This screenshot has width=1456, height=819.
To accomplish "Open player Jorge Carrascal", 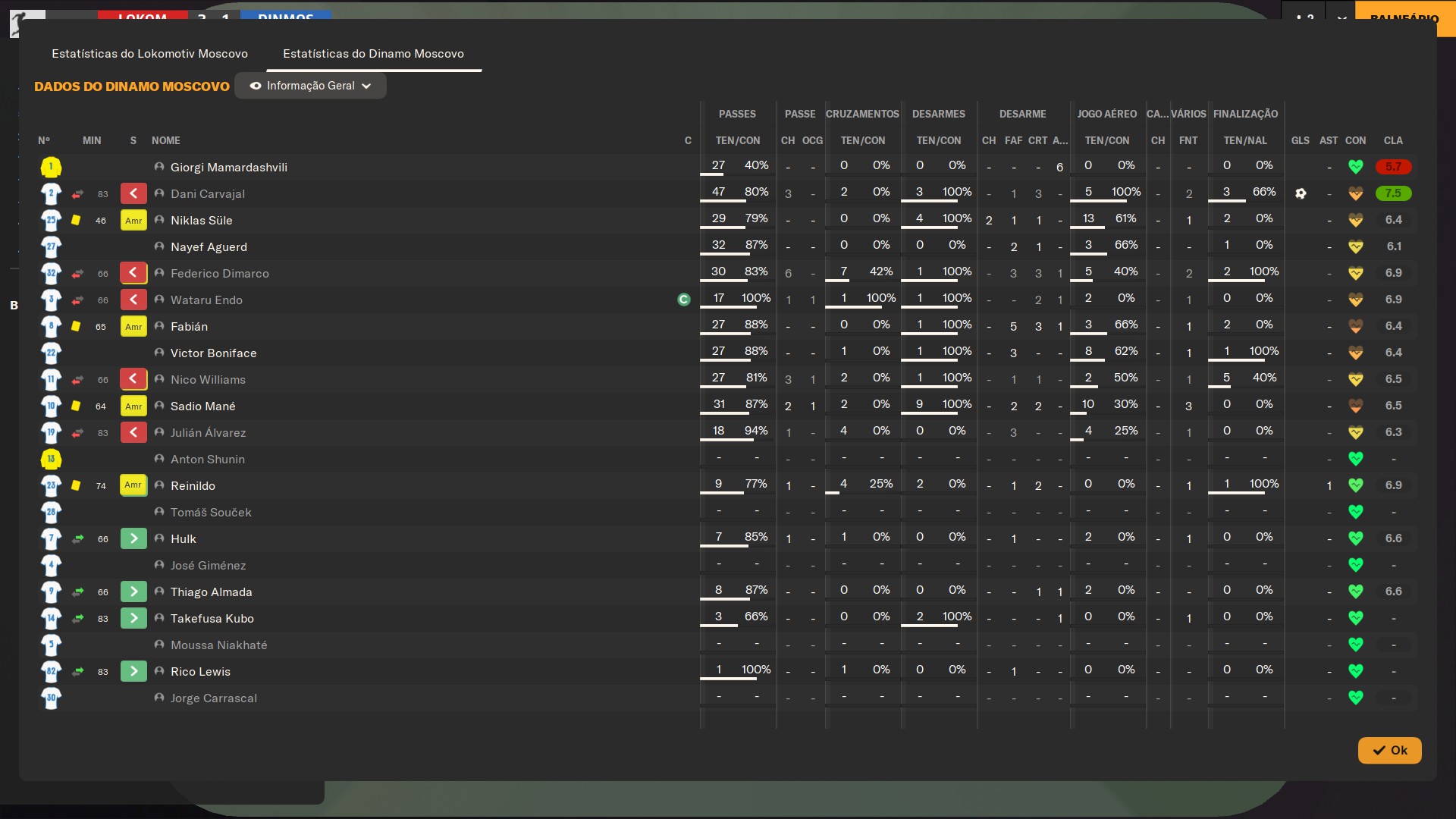I will 214,698.
